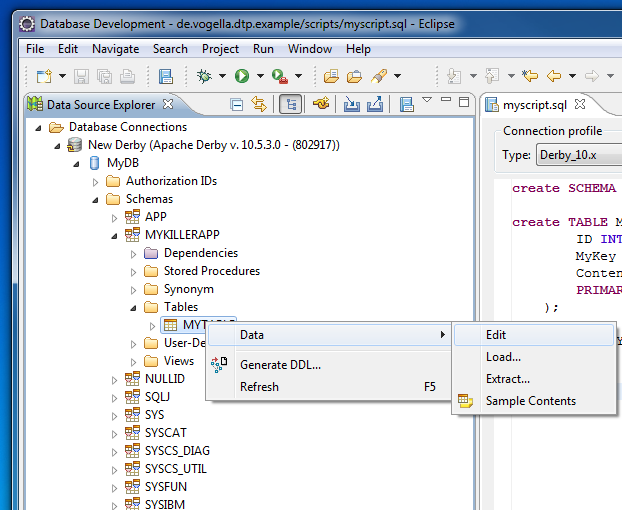Click the Link with Editor arrows icon
This screenshot has width=622, height=510.
tap(260, 104)
